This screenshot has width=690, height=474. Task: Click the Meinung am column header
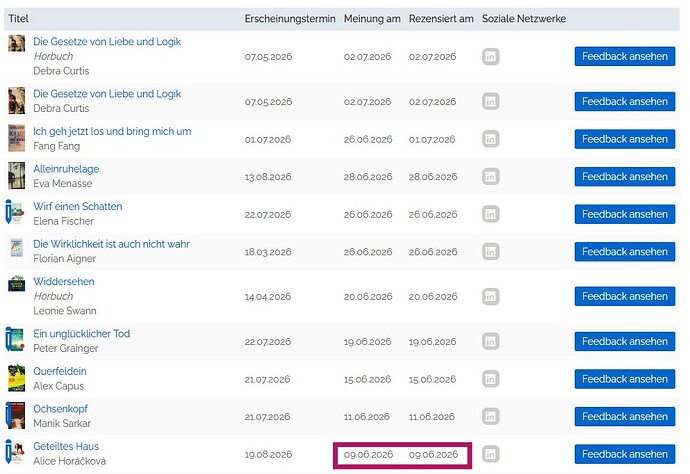(x=372, y=18)
